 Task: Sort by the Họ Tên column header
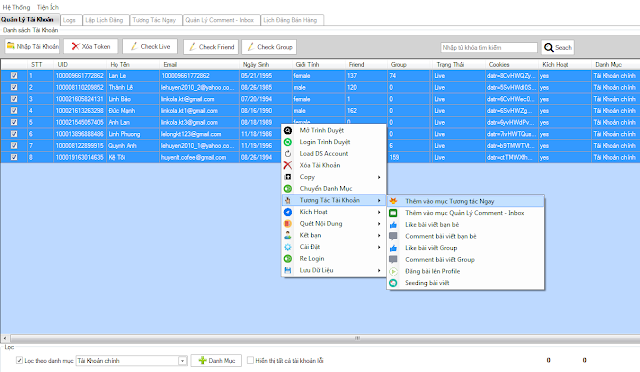(x=133, y=65)
